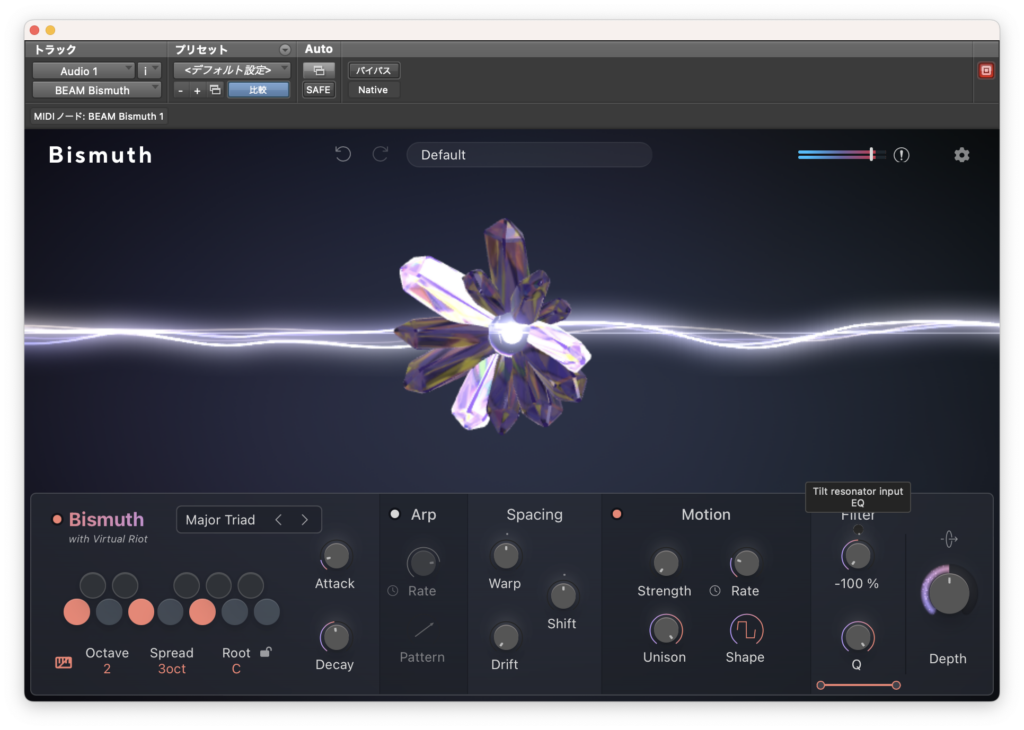Disable the Motion section toggle
This screenshot has height=730, width=1024.
[x=616, y=515]
